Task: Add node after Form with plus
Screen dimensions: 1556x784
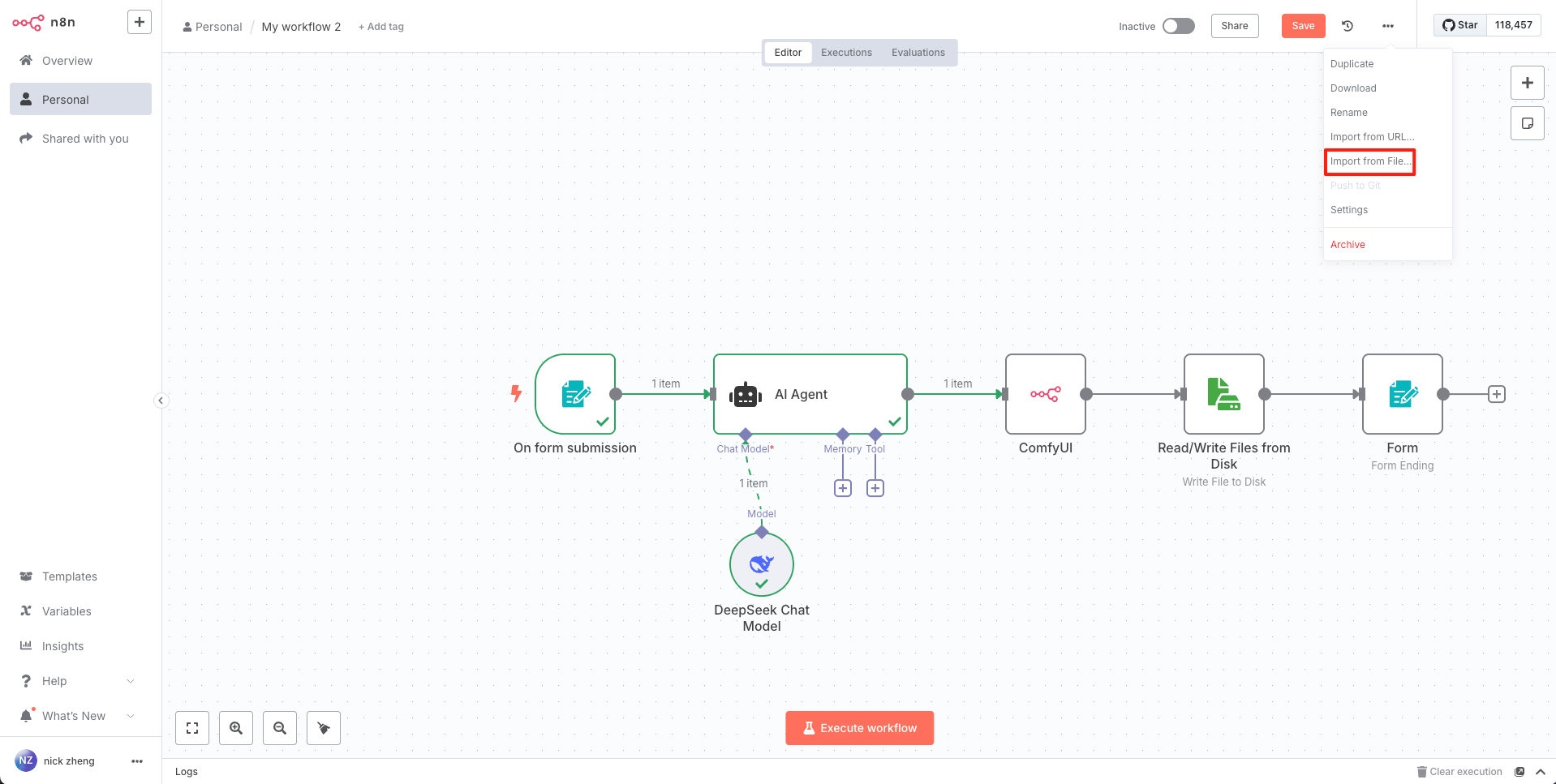Action: [x=1497, y=394]
